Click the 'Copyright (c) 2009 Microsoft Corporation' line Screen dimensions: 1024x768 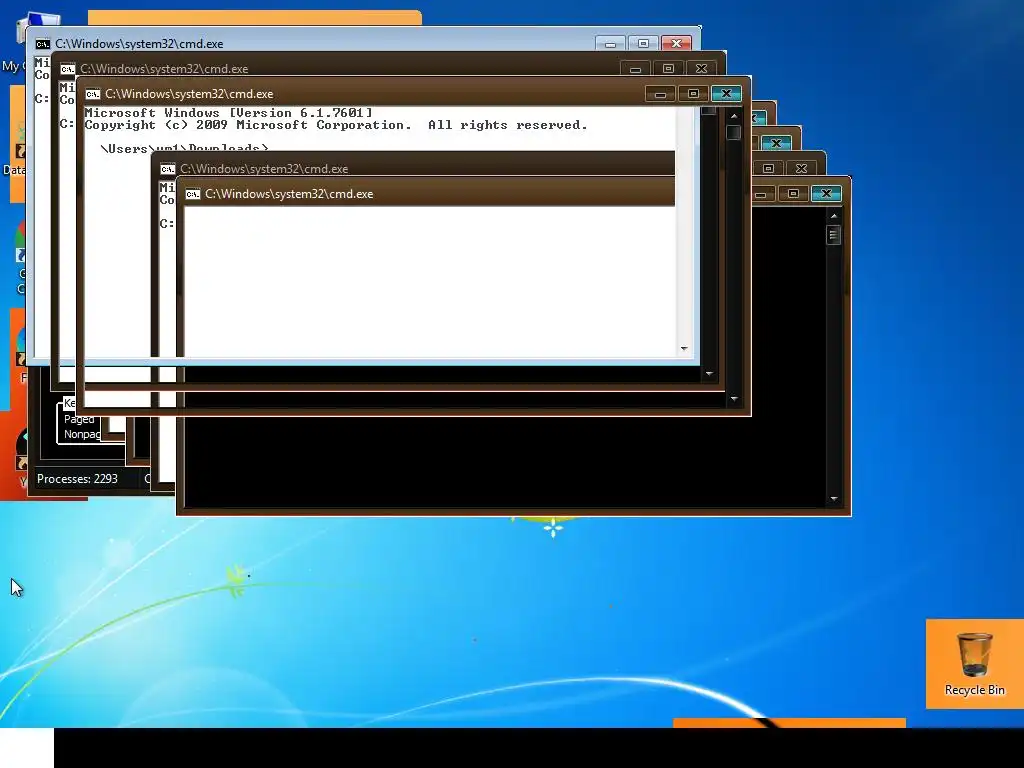(336, 125)
